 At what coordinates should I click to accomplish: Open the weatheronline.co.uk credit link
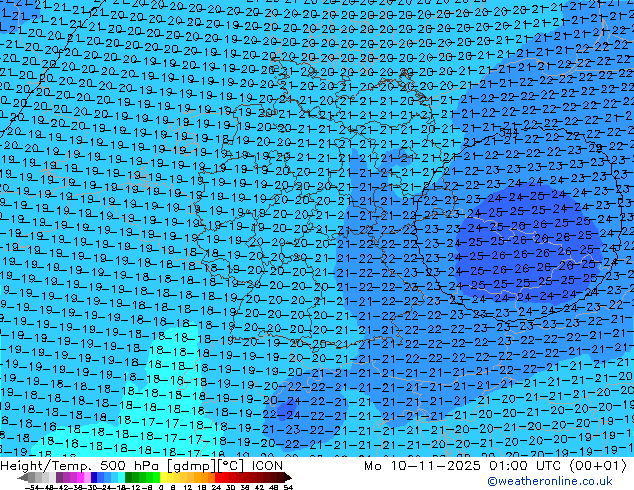click(550, 481)
